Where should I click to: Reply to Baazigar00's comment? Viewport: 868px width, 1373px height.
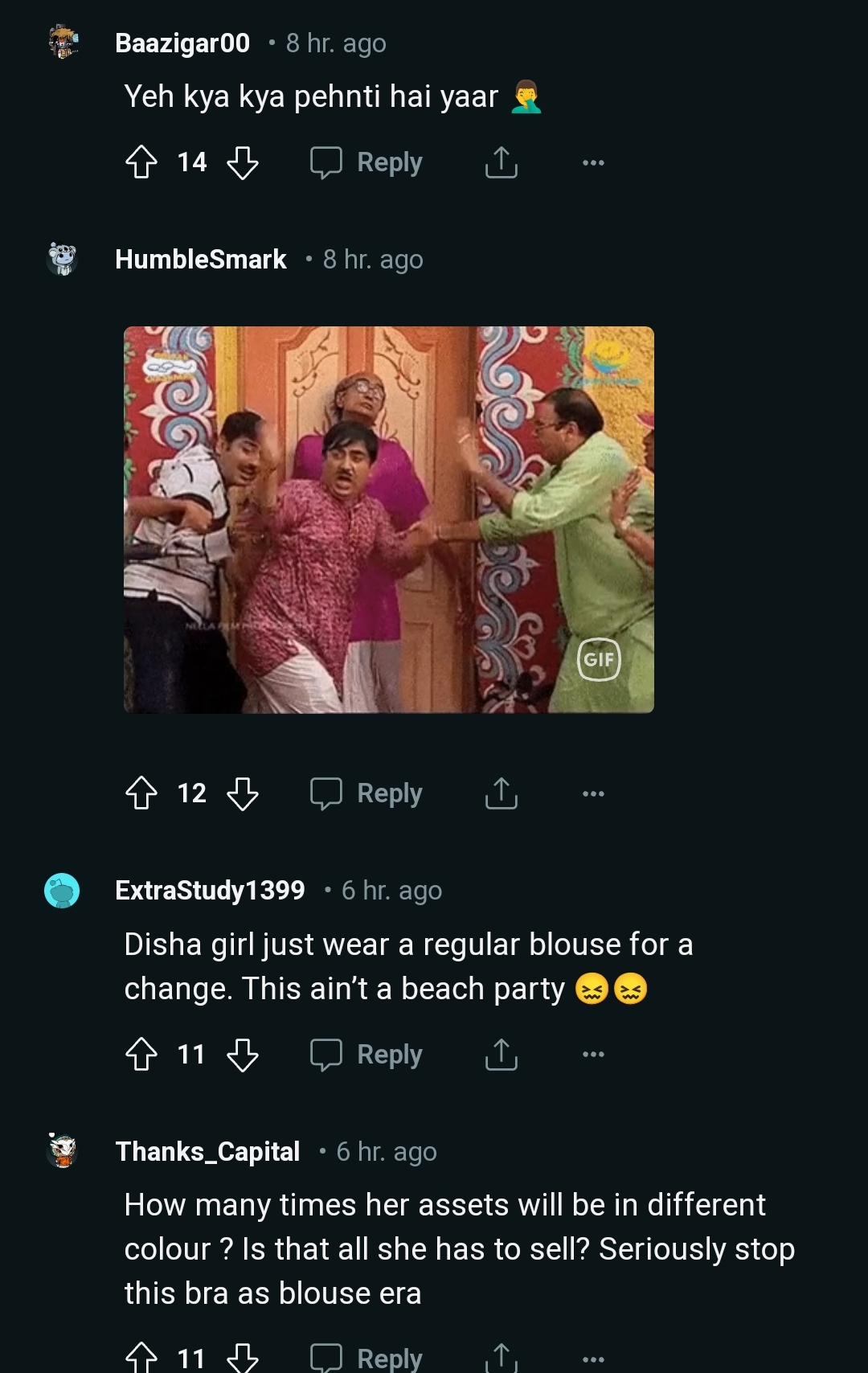(x=366, y=162)
